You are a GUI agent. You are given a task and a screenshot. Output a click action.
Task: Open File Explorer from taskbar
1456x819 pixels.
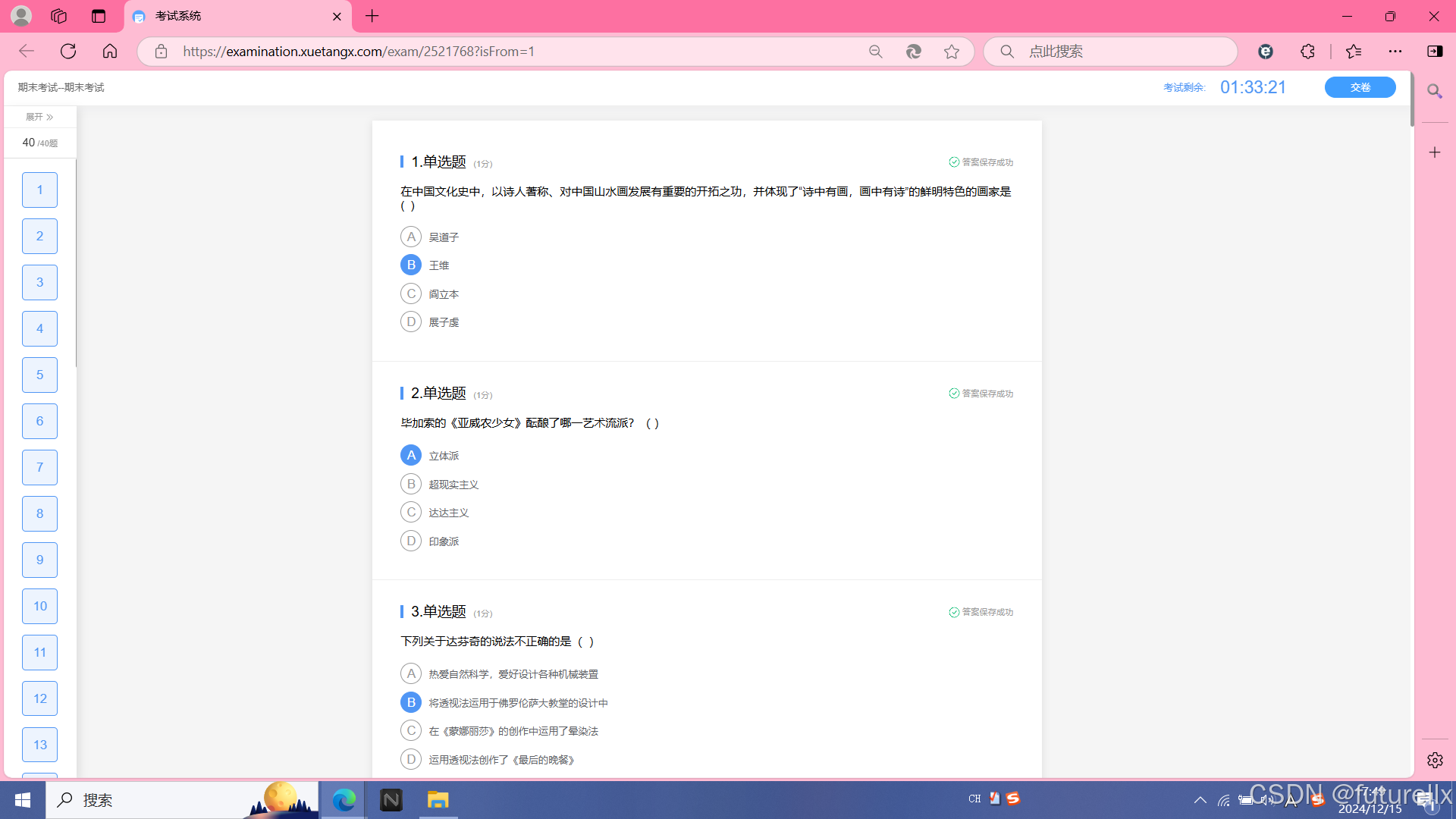click(438, 800)
